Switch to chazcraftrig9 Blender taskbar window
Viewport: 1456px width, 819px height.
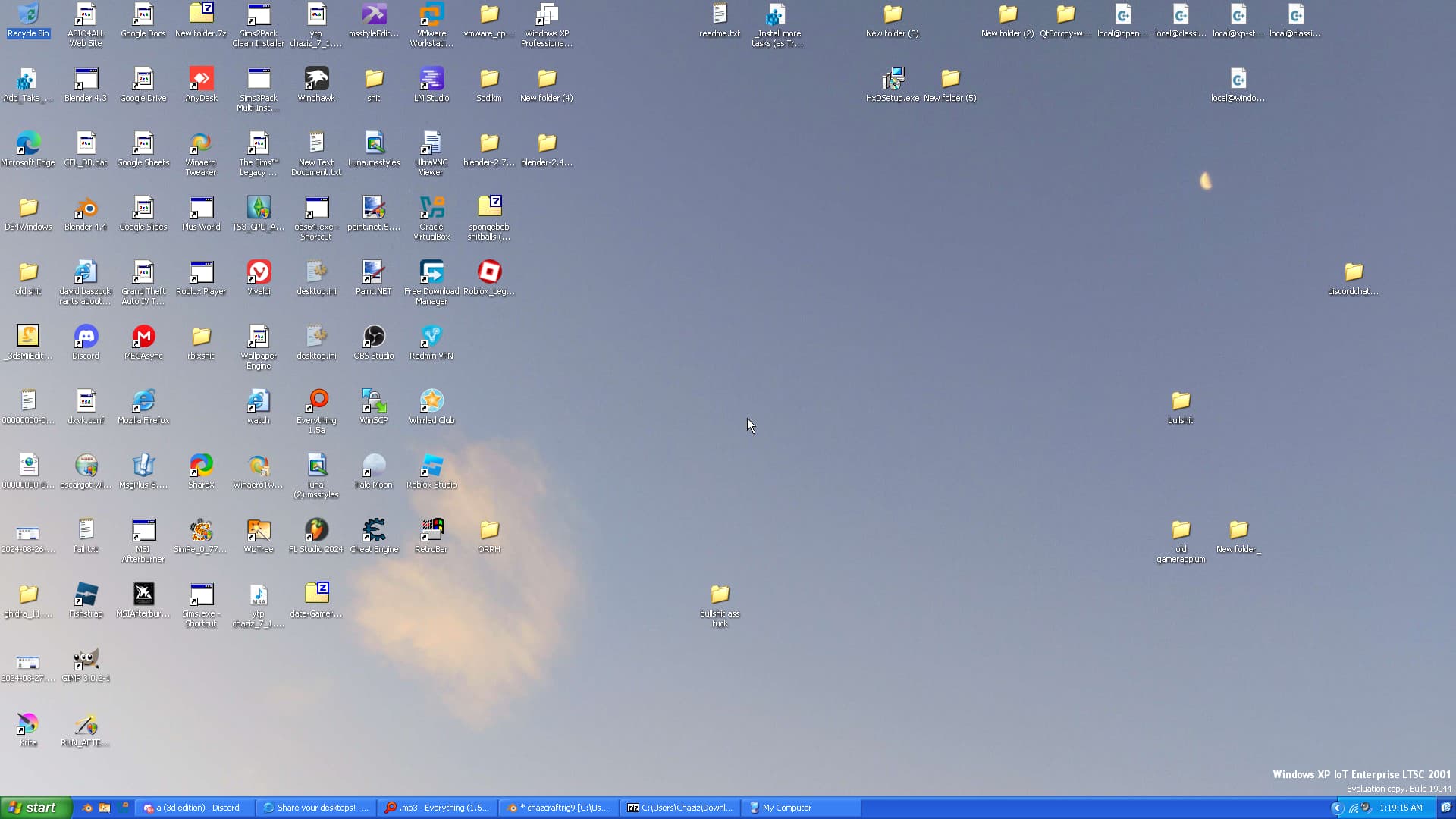point(557,808)
